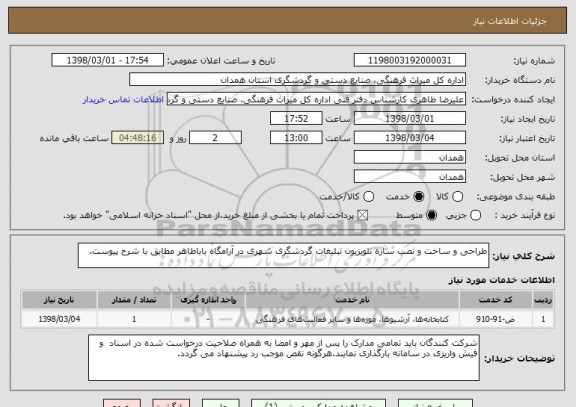Click the شهر محل تحویل field همدان
The image size is (576, 407).
point(410,177)
